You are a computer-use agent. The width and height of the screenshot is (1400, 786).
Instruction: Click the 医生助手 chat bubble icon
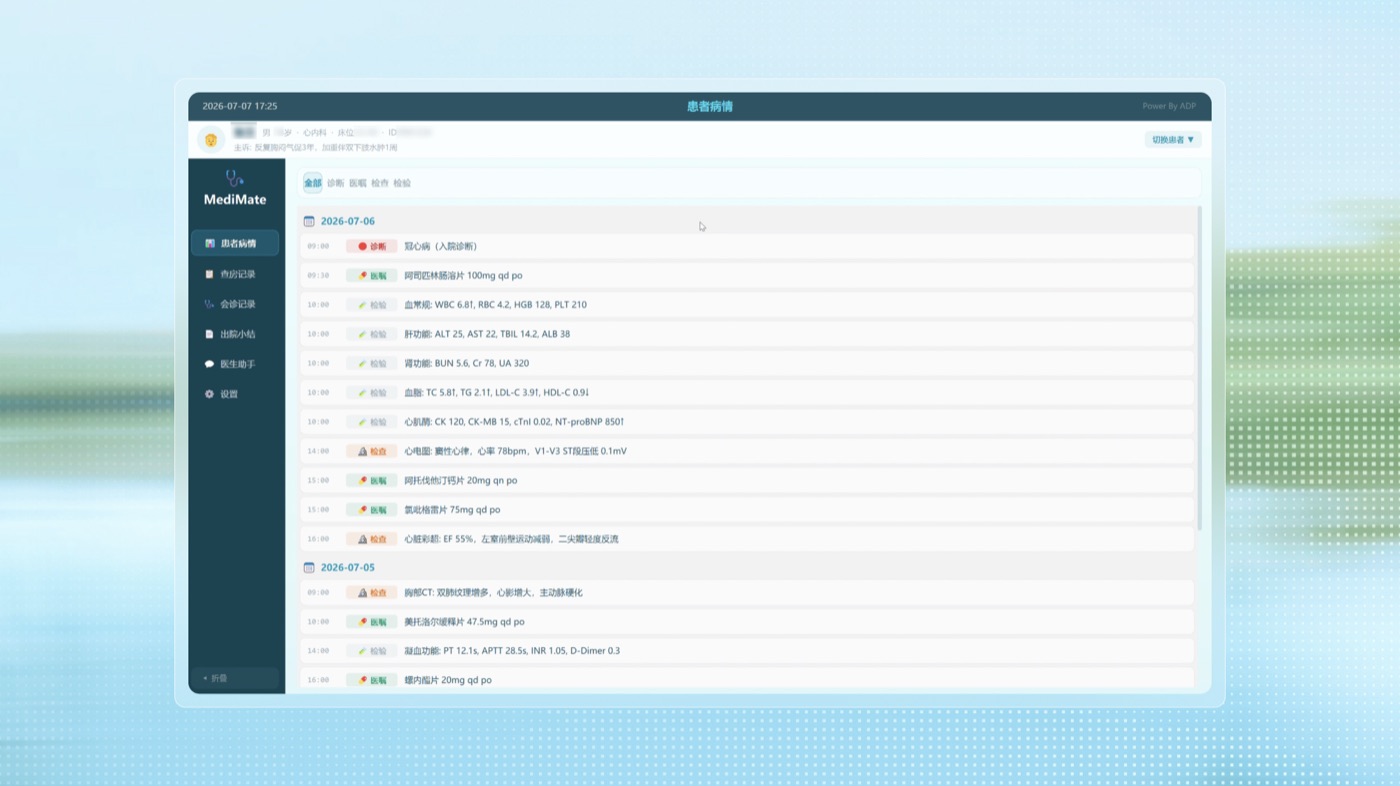tap(210, 364)
